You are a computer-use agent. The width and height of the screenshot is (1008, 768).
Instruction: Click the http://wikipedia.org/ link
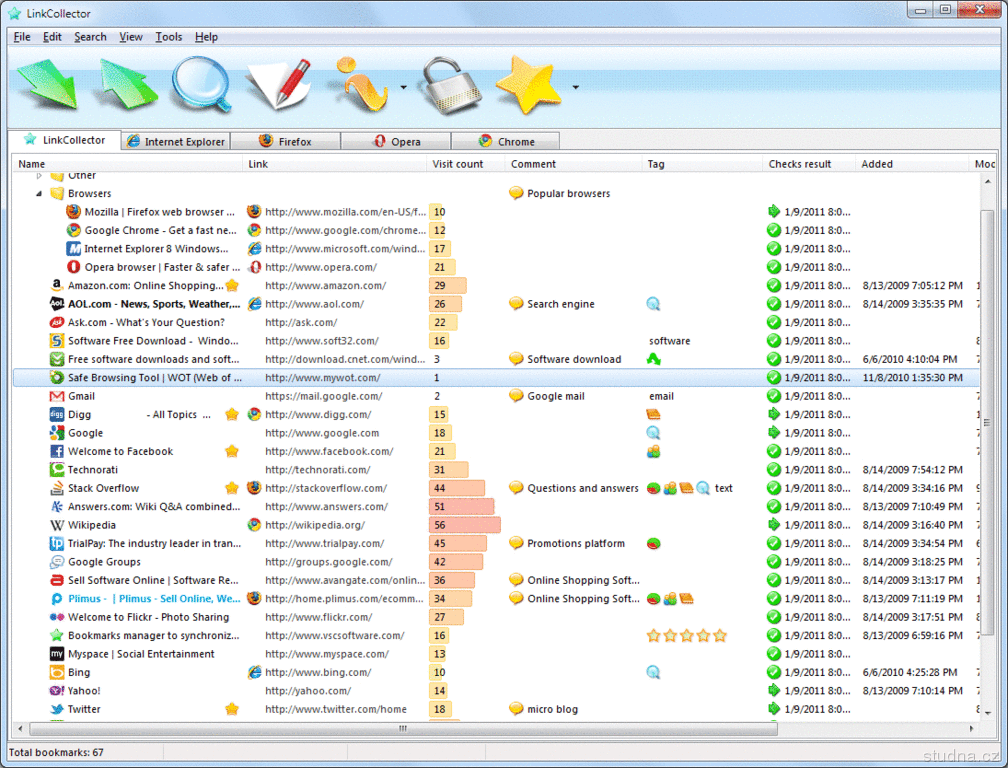314,525
